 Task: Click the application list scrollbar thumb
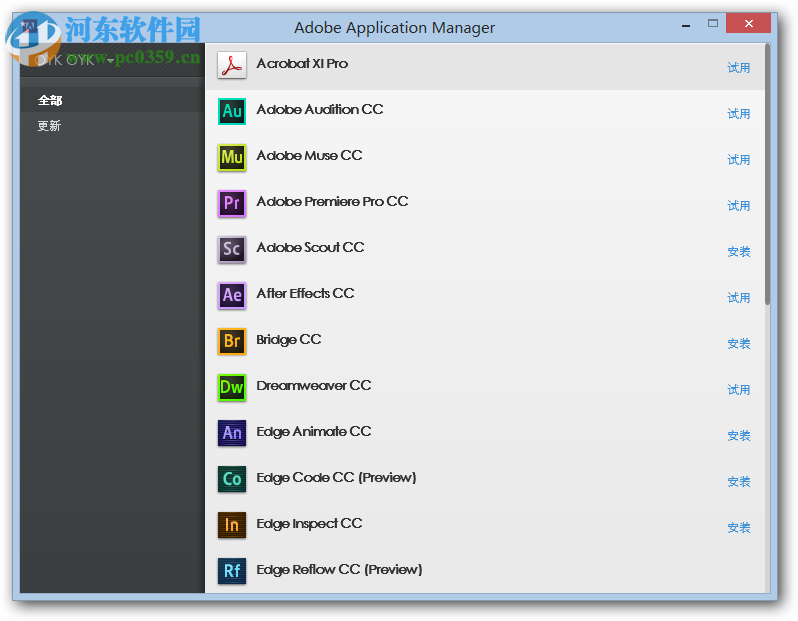point(767,174)
